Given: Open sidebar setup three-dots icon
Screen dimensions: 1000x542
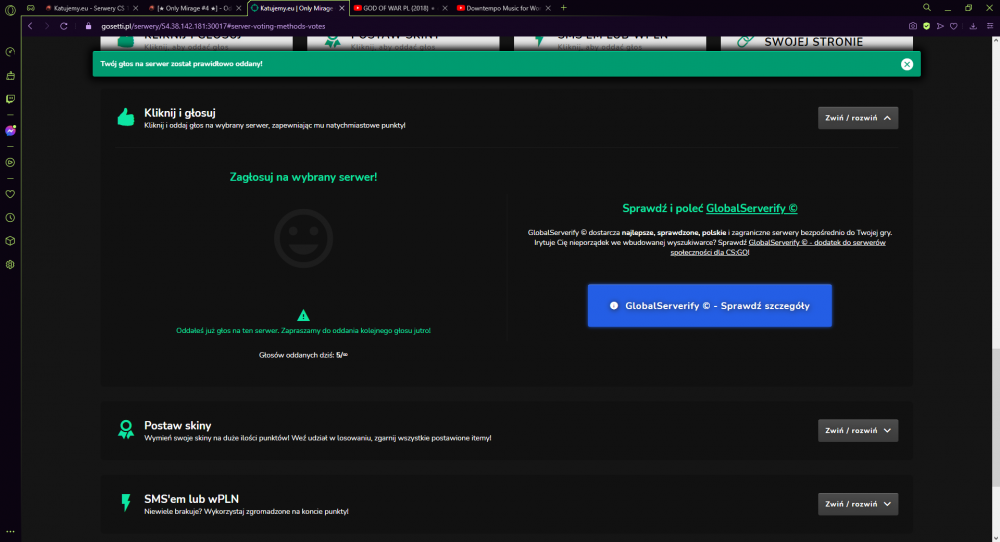Looking at the screenshot, I should (x=10, y=531).
